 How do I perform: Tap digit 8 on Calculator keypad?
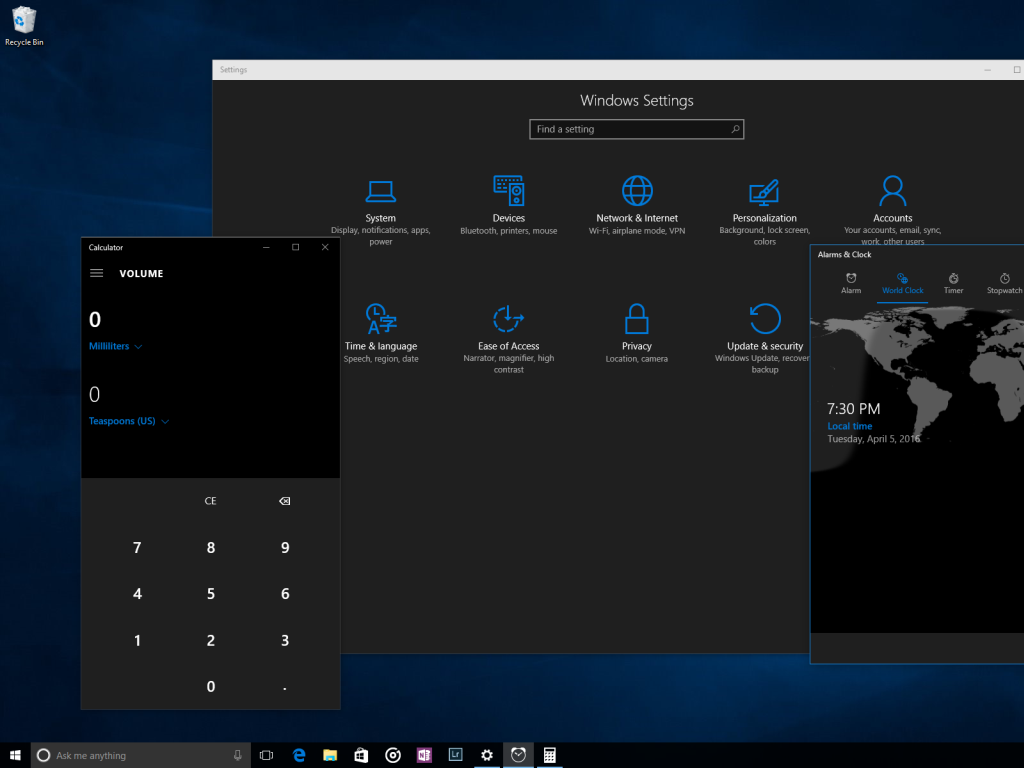click(210, 547)
